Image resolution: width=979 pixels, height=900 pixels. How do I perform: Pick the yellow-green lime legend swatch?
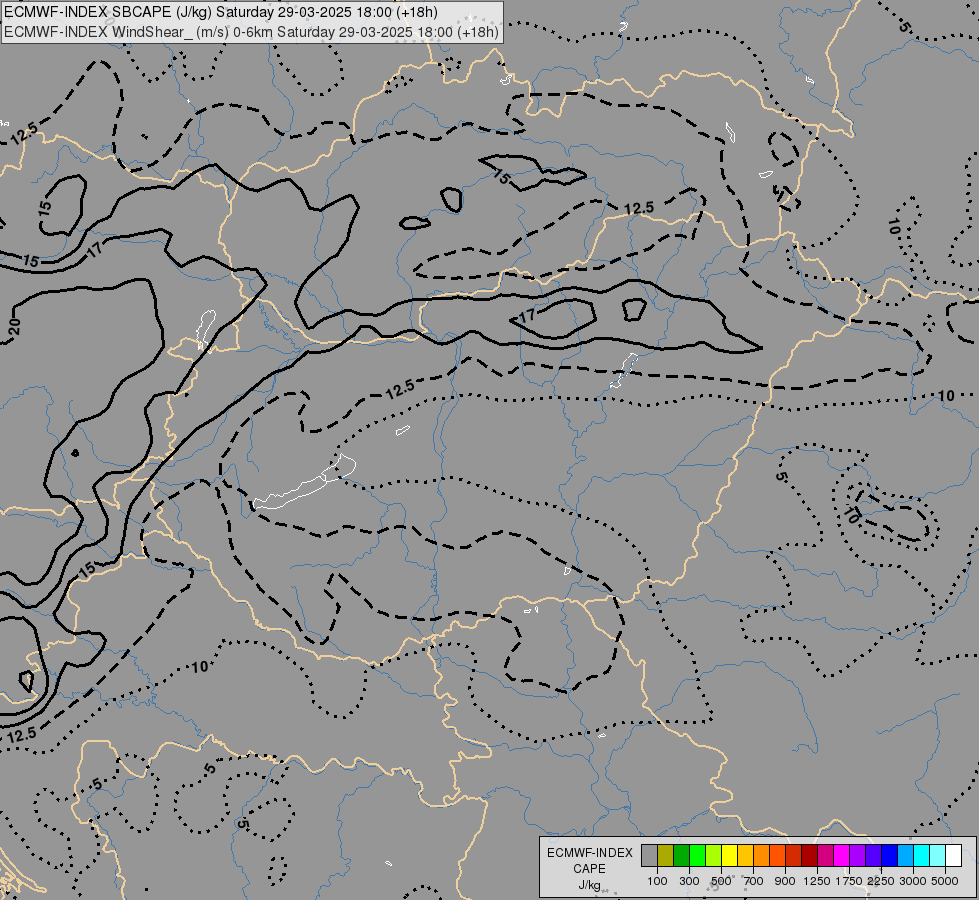713,855
